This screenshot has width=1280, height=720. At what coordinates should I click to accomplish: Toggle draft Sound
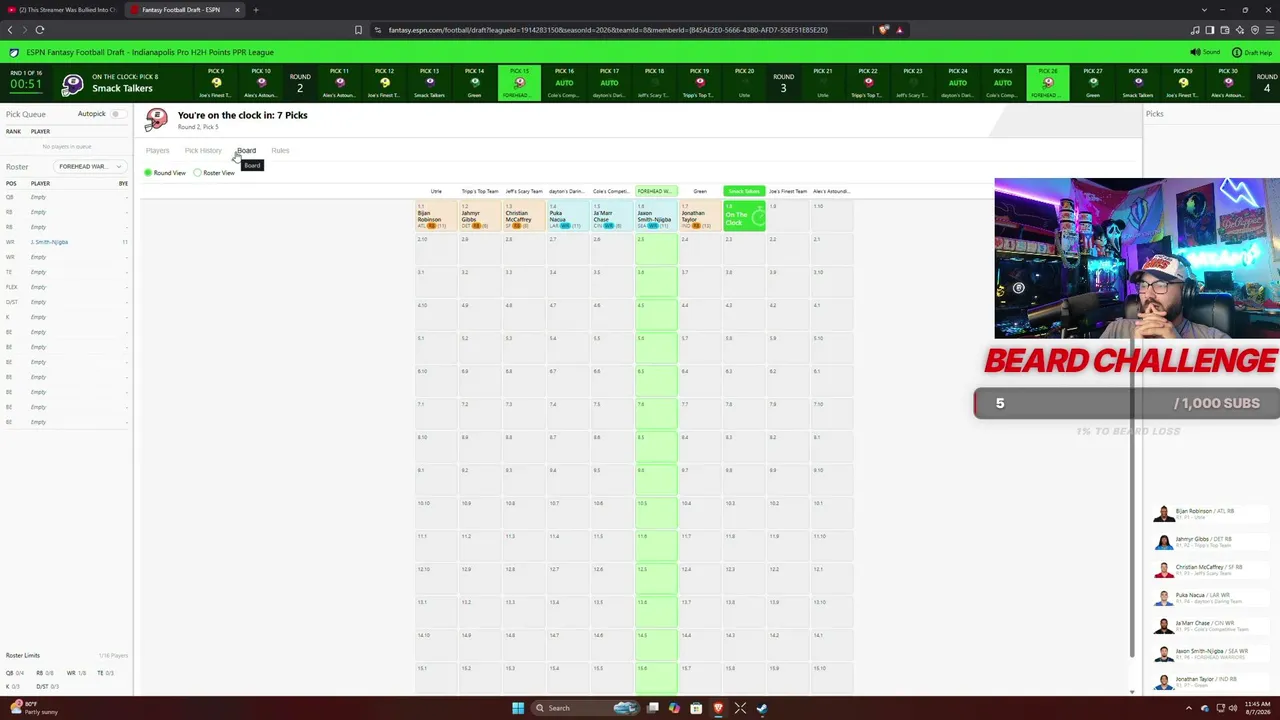pyautogui.click(x=1206, y=52)
